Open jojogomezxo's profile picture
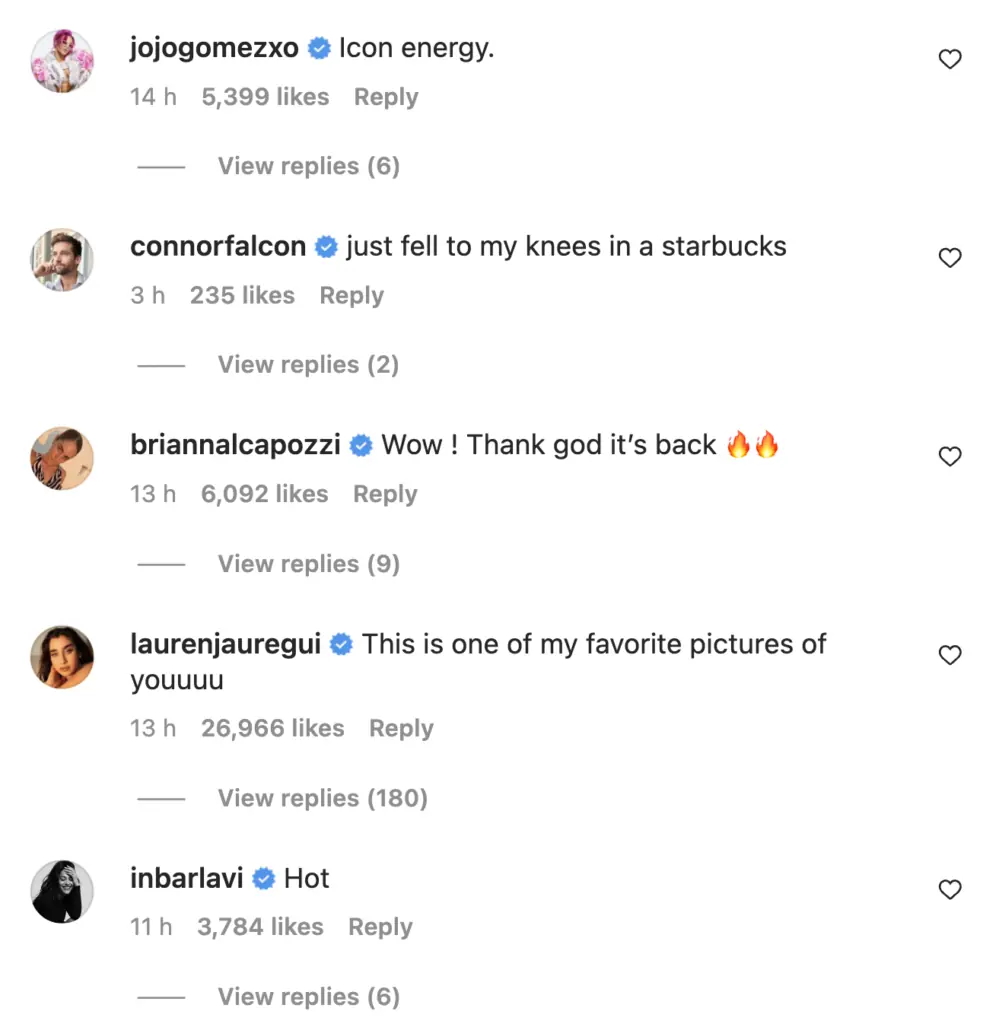 click(x=62, y=61)
